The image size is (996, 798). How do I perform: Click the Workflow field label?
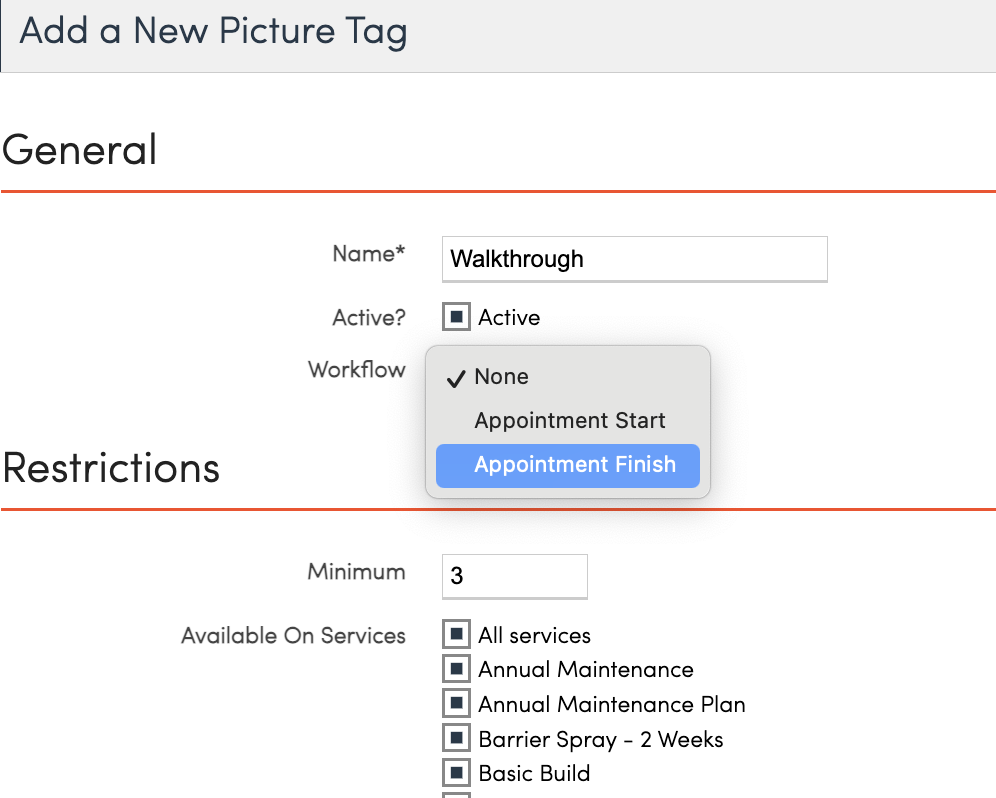(357, 369)
